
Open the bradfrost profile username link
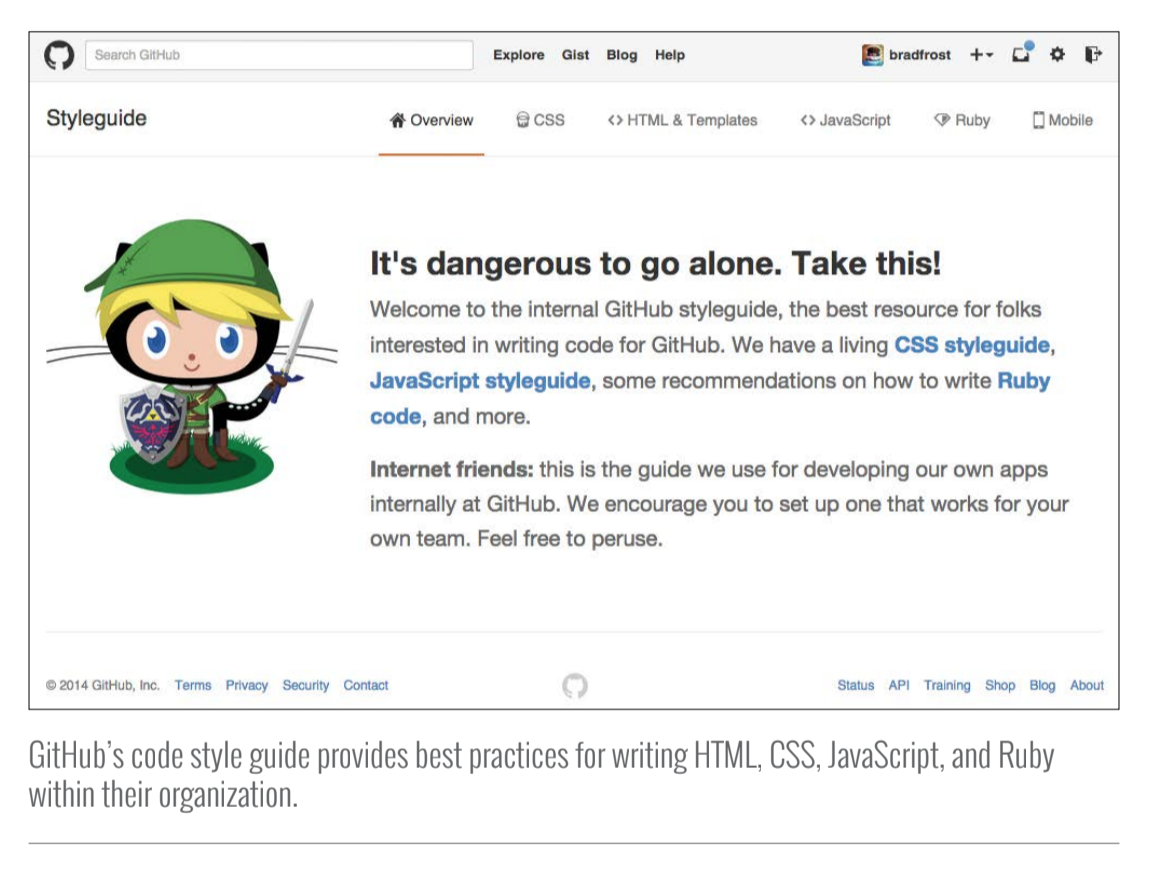pos(920,55)
